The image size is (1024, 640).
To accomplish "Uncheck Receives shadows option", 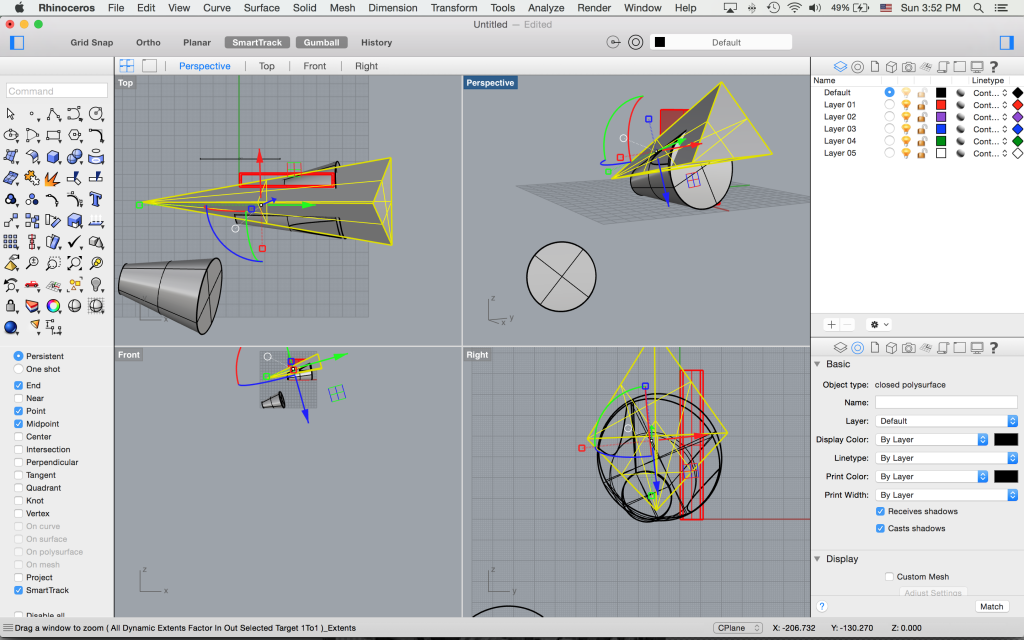I will pos(880,511).
